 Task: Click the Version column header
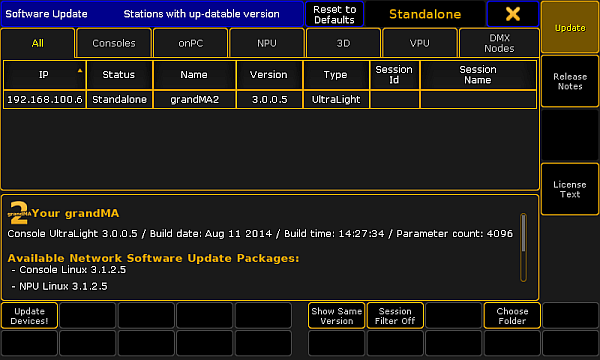(x=269, y=75)
